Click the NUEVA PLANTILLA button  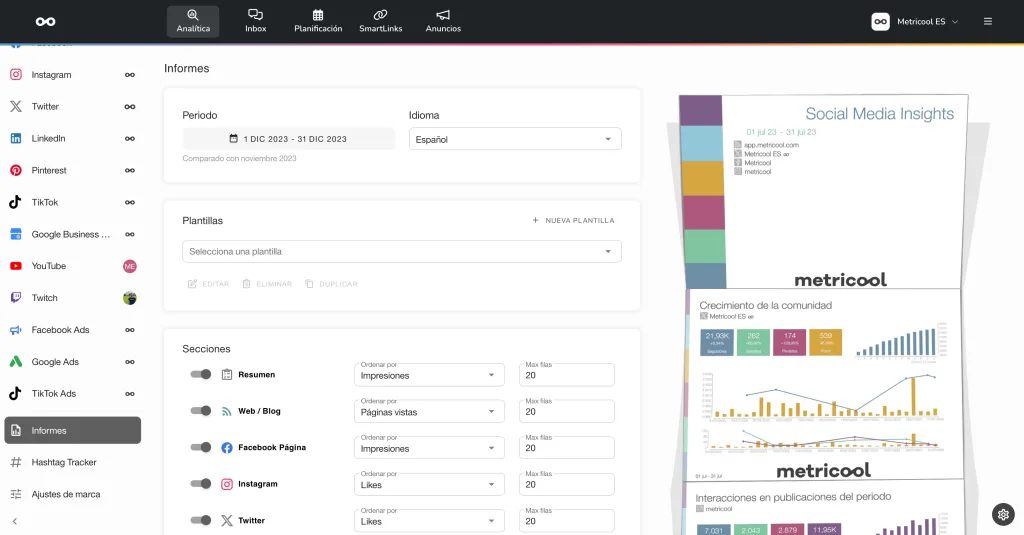[x=573, y=221]
